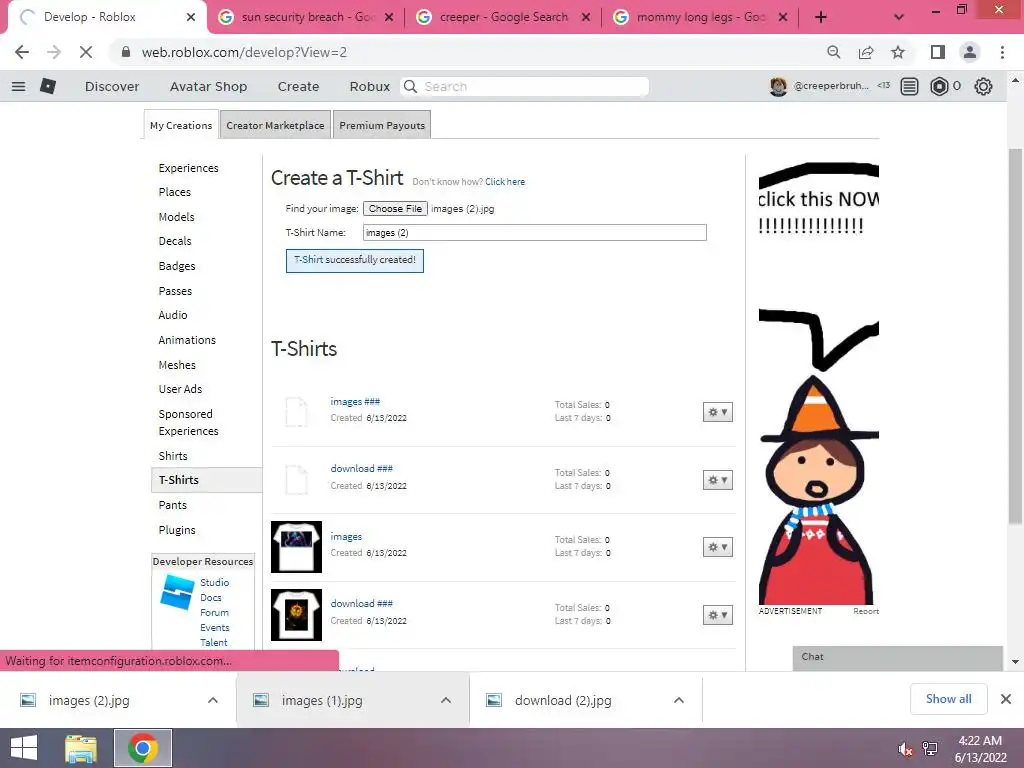Click the Report advertisement link
The image size is (1024, 768).
(x=865, y=611)
